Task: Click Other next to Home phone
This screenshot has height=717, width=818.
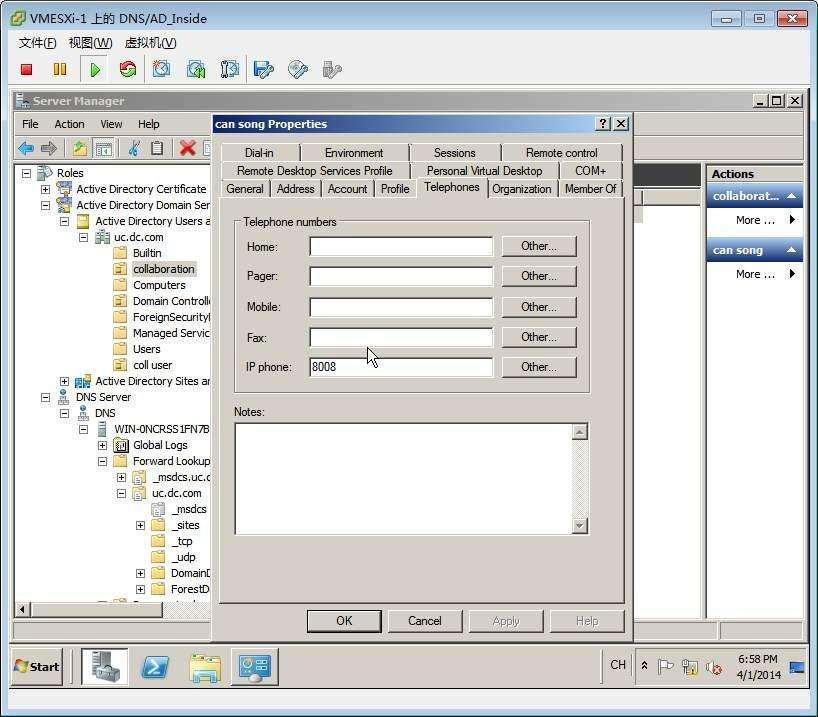Action: 539,246
